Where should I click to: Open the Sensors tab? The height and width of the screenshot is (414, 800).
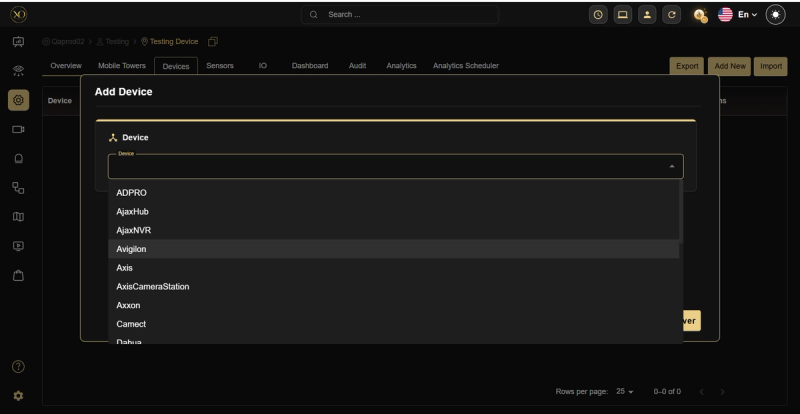(x=220, y=66)
